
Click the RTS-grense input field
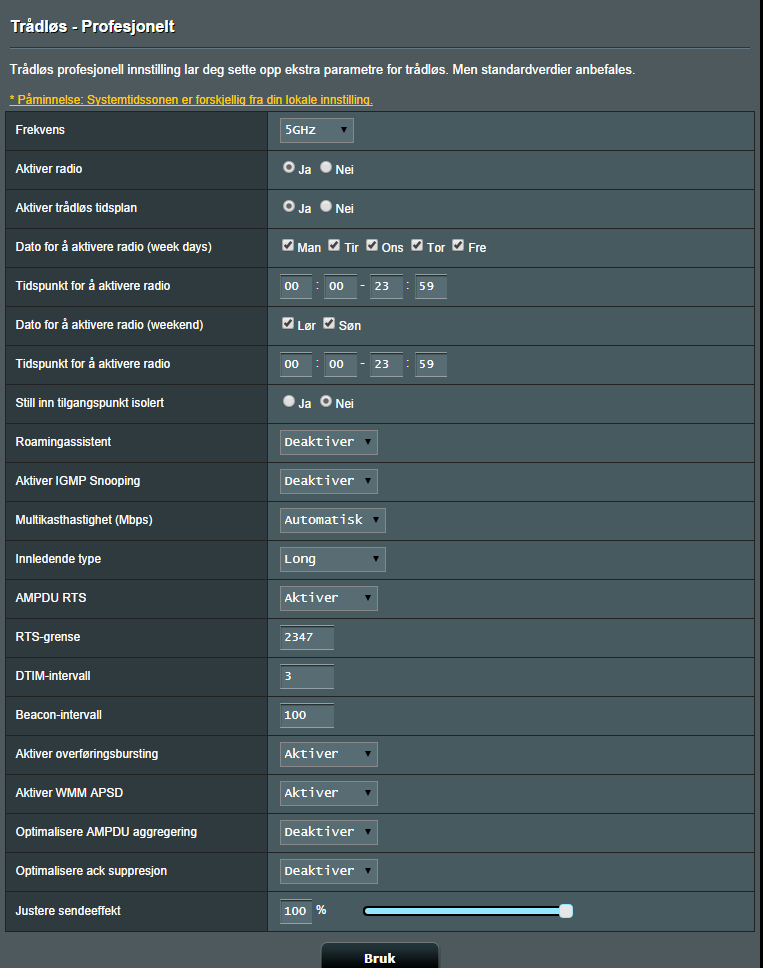coord(307,637)
